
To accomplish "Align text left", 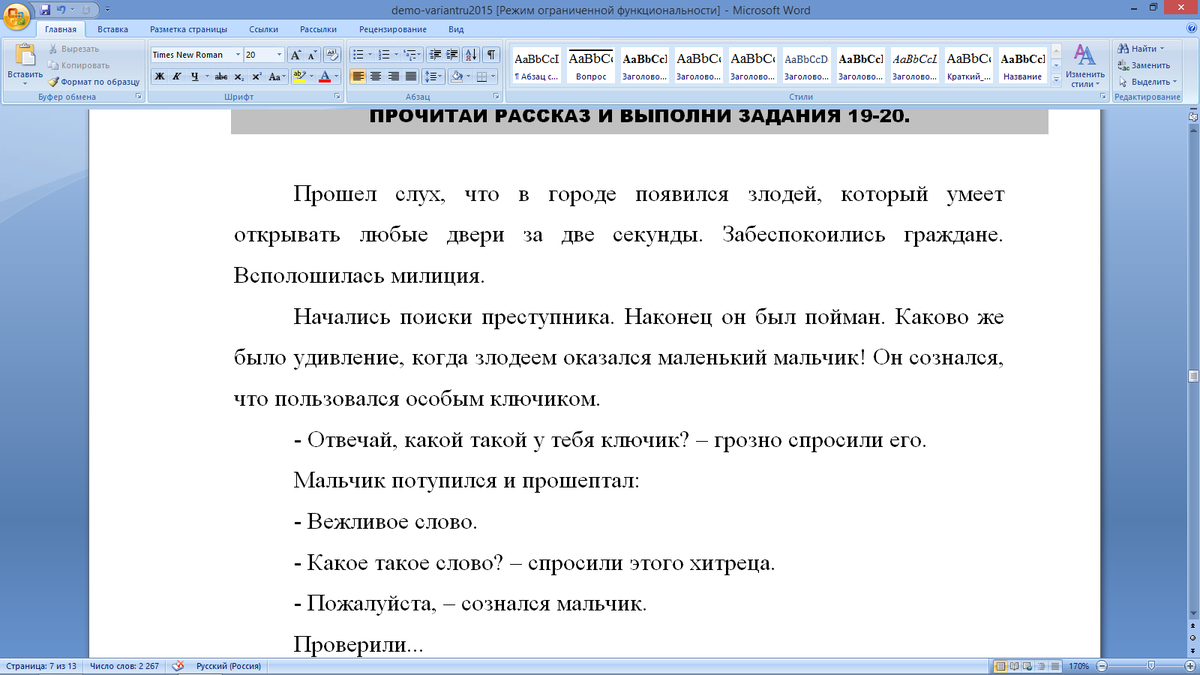I will (x=359, y=76).
